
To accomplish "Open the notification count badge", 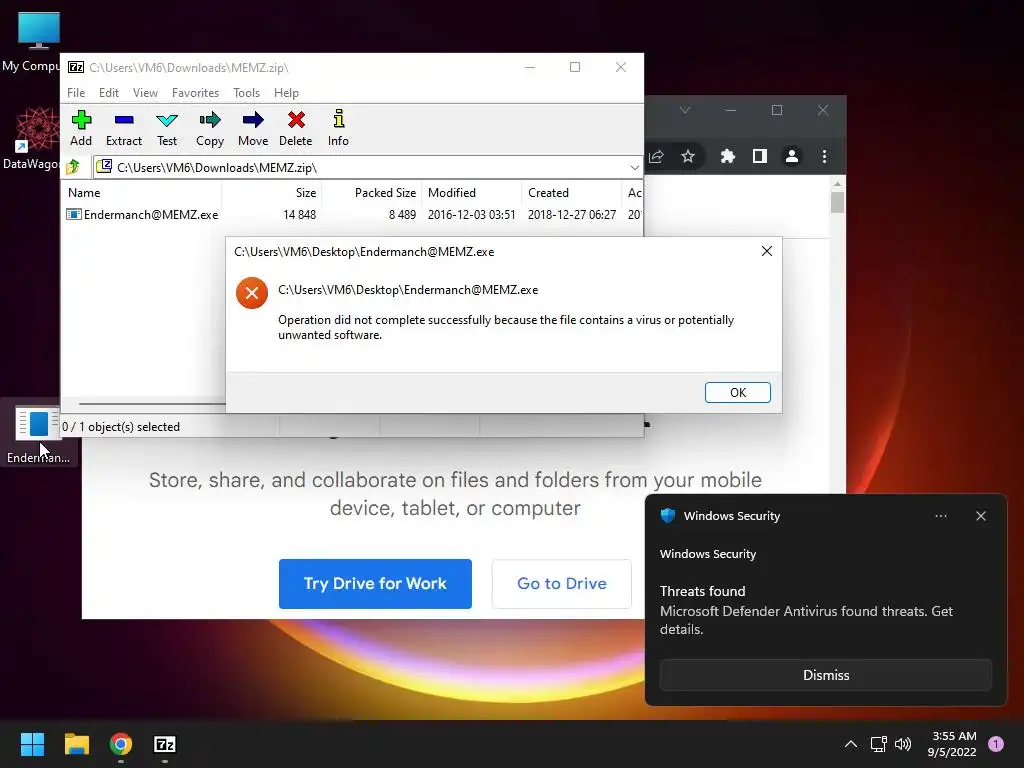I will pos(995,744).
